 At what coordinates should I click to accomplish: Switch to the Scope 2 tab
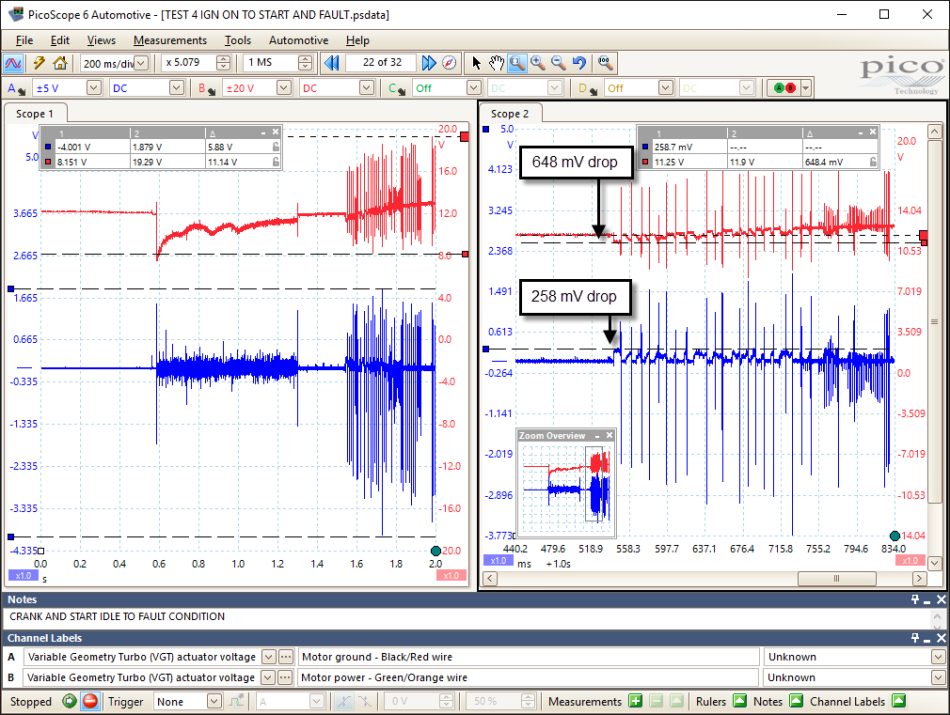click(510, 113)
